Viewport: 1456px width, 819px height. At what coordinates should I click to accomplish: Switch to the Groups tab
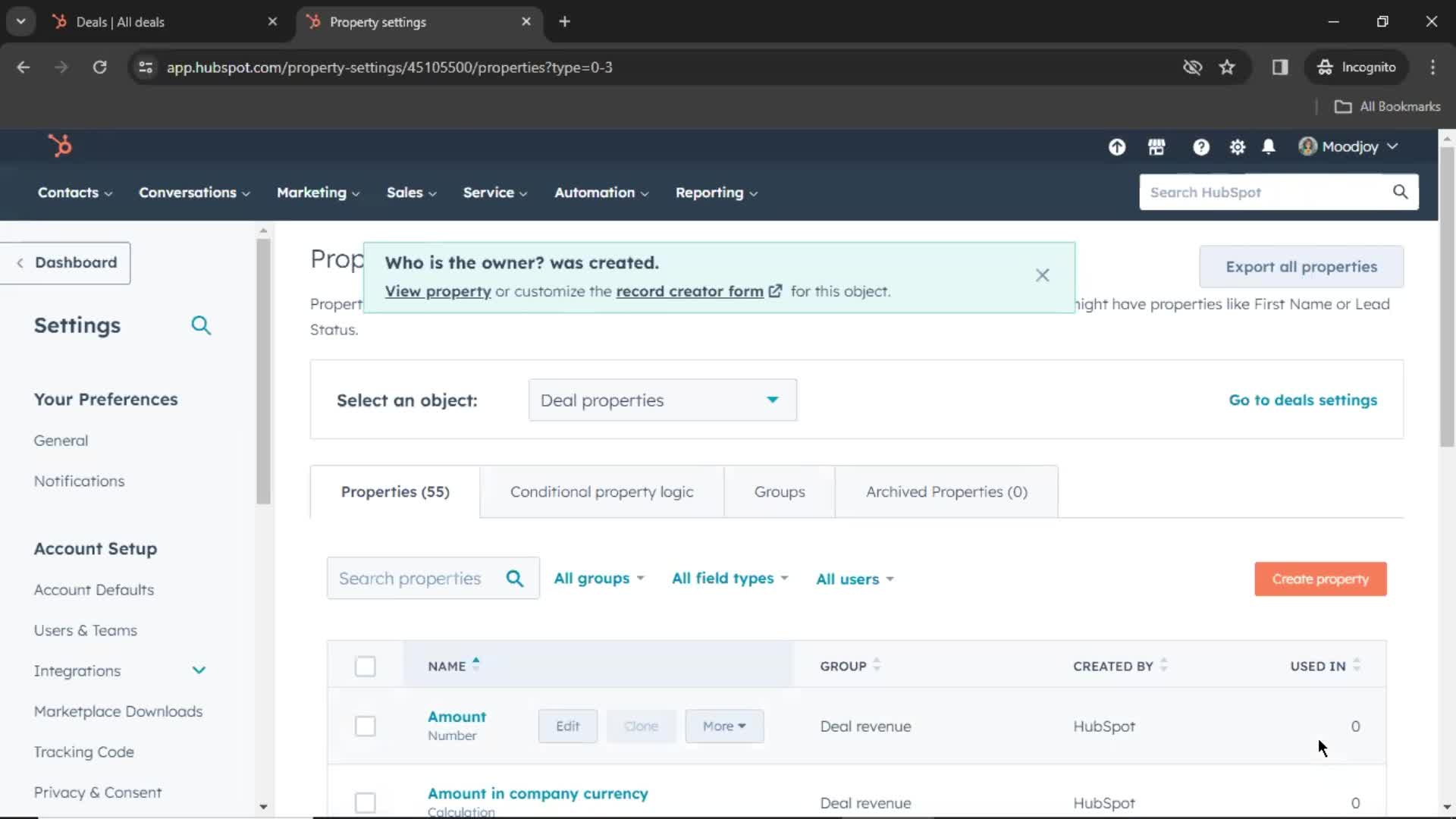pyautogui.click(x=780, y=491)
